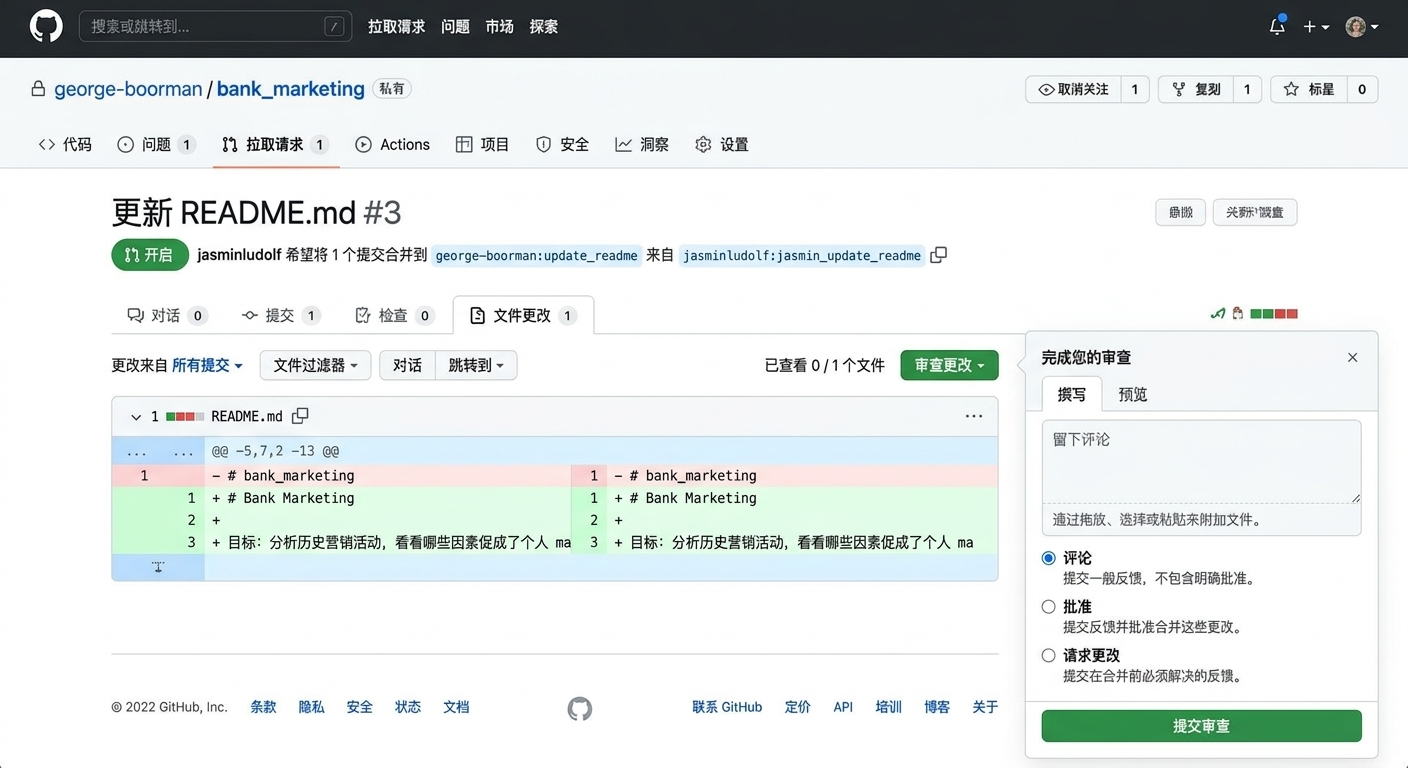Open jasminludolf author link

coord(239,255)
